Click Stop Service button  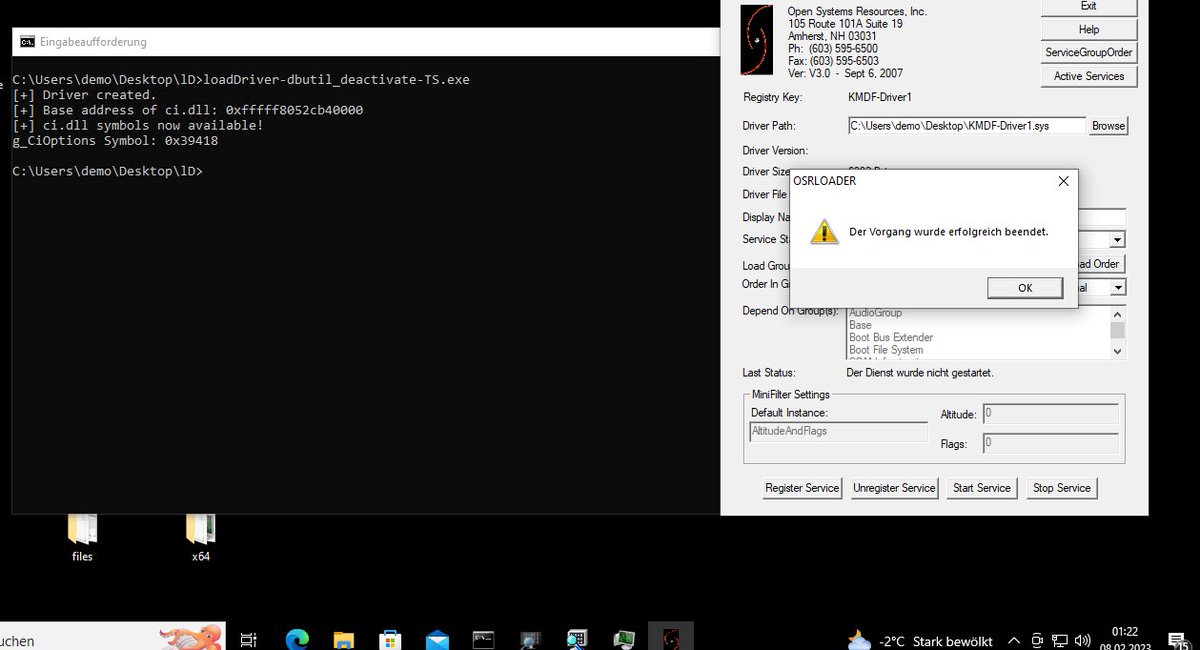(1061, 488)
